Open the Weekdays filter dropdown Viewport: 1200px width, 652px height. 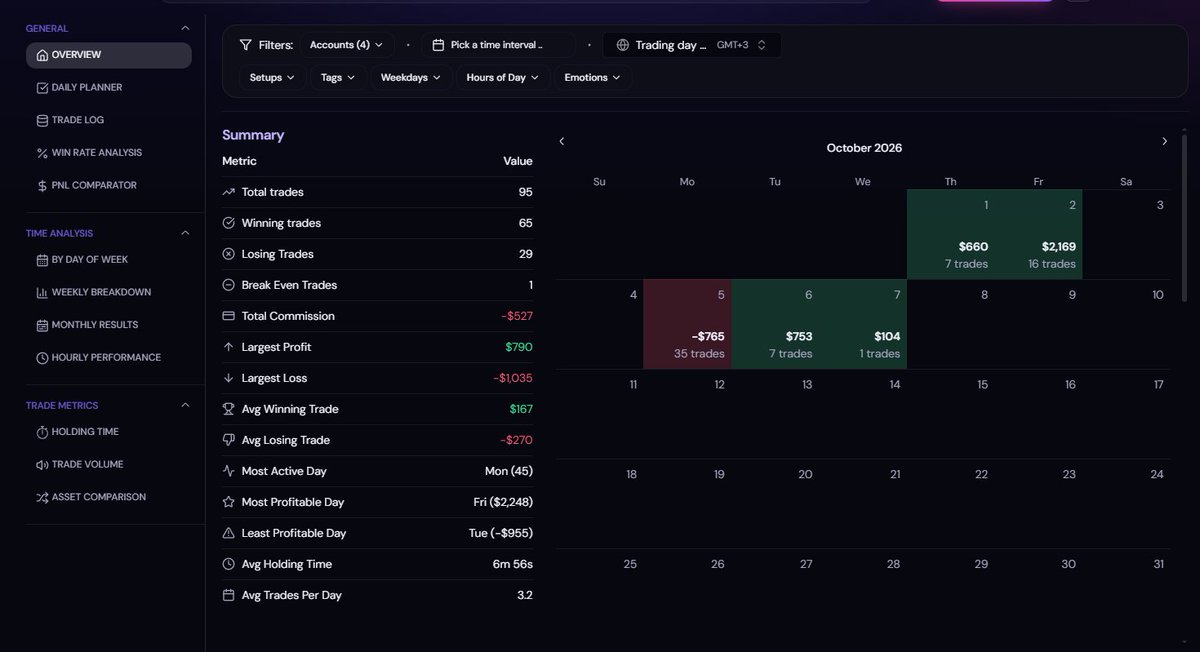pos(411,78)
